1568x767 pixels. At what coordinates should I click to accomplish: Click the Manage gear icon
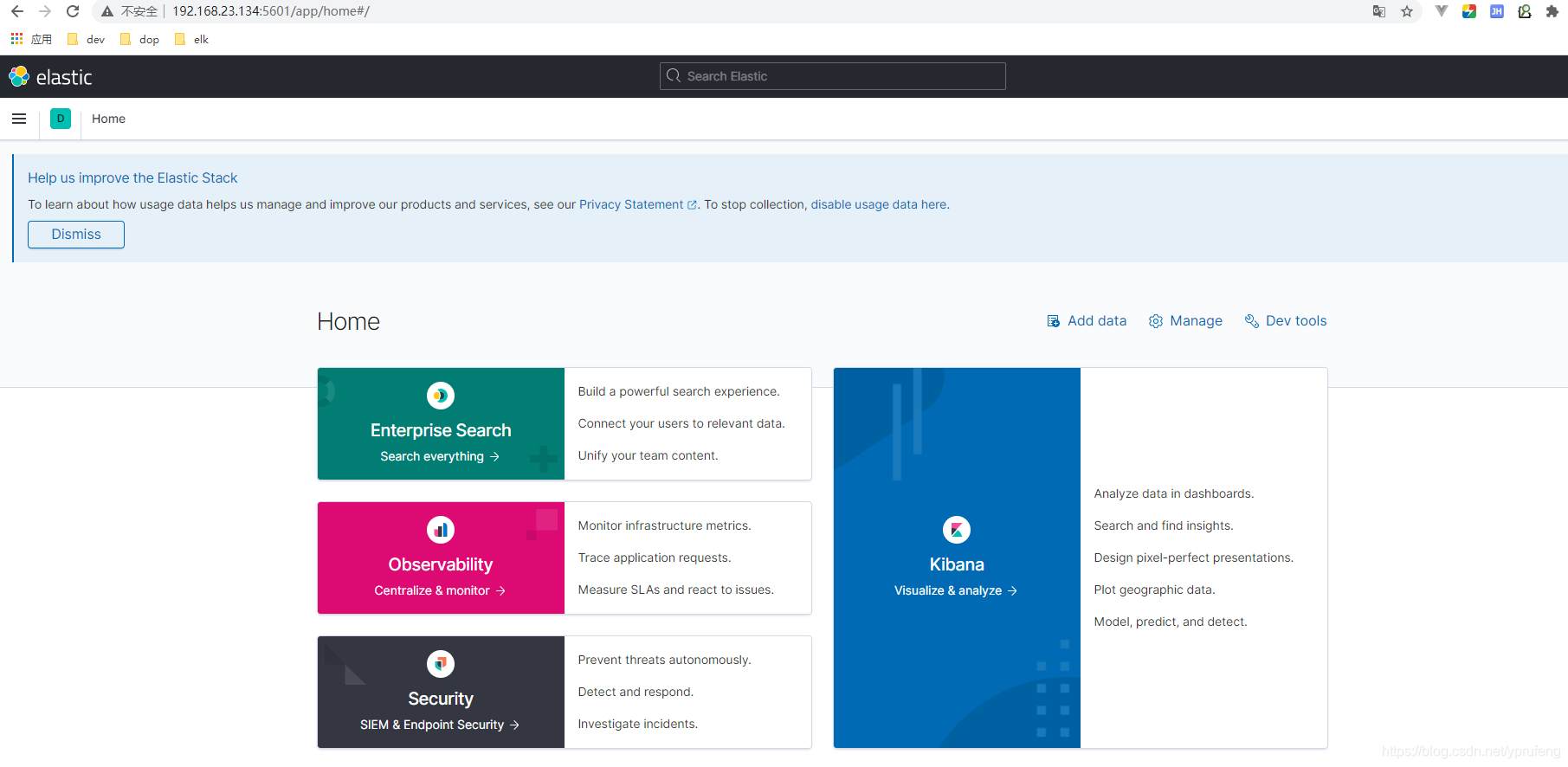[1156, 321]
